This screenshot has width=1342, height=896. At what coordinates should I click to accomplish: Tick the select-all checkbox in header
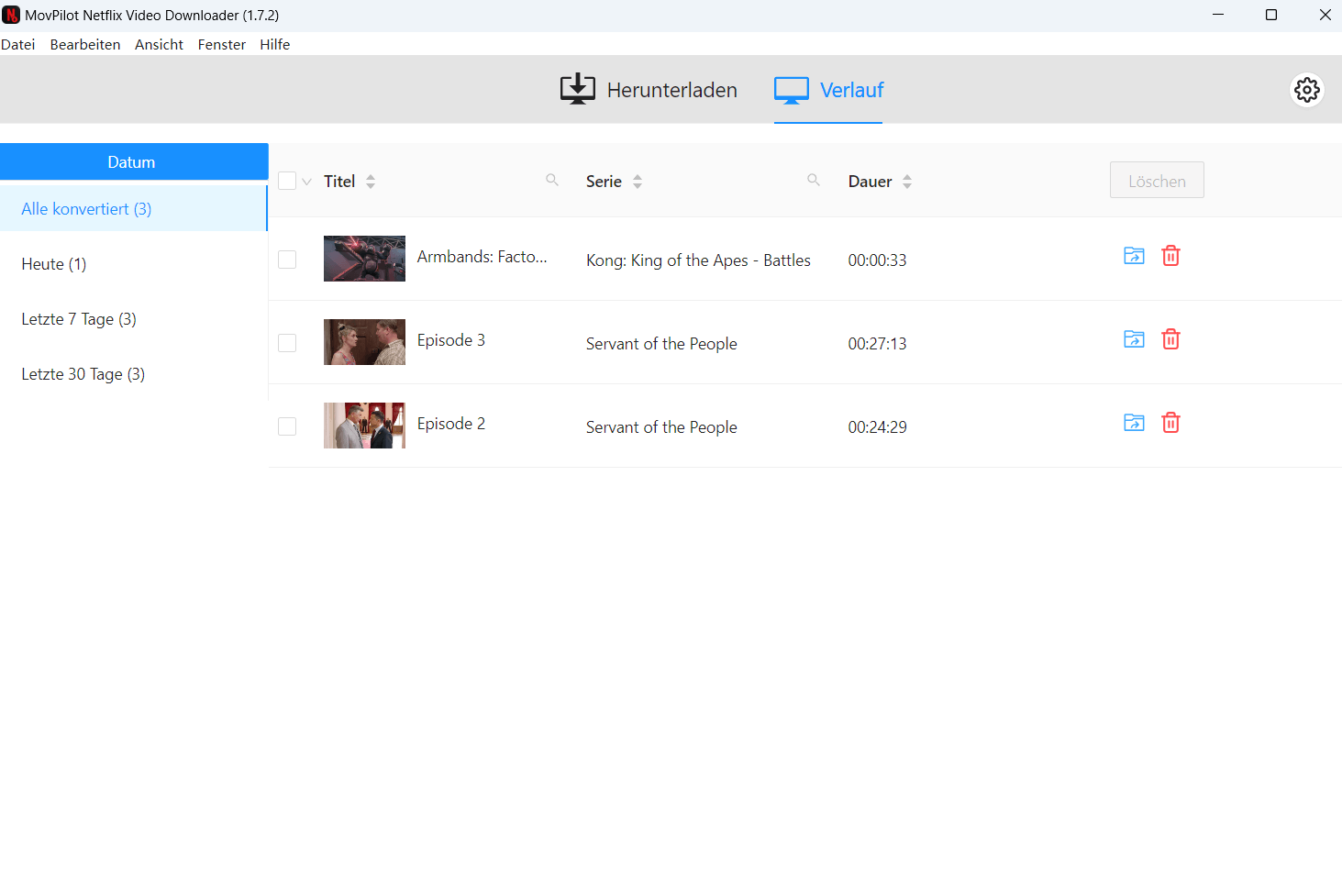point(287,181)
